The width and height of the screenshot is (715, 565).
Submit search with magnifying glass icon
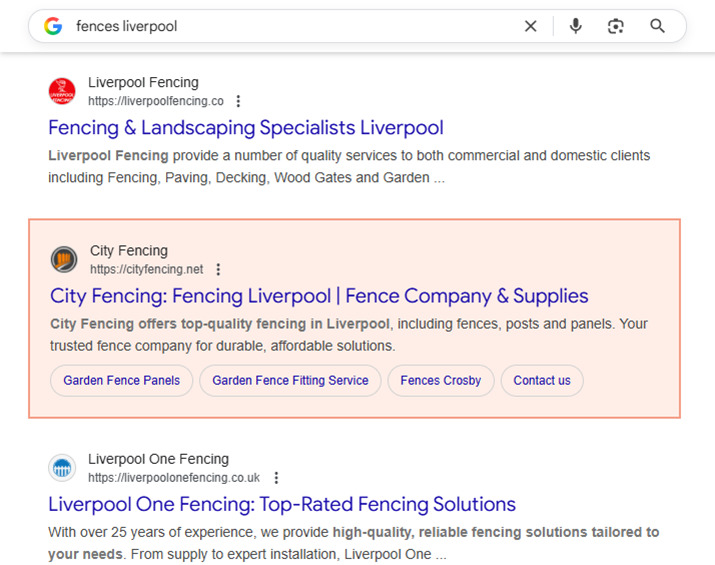(x=657, y=26)
